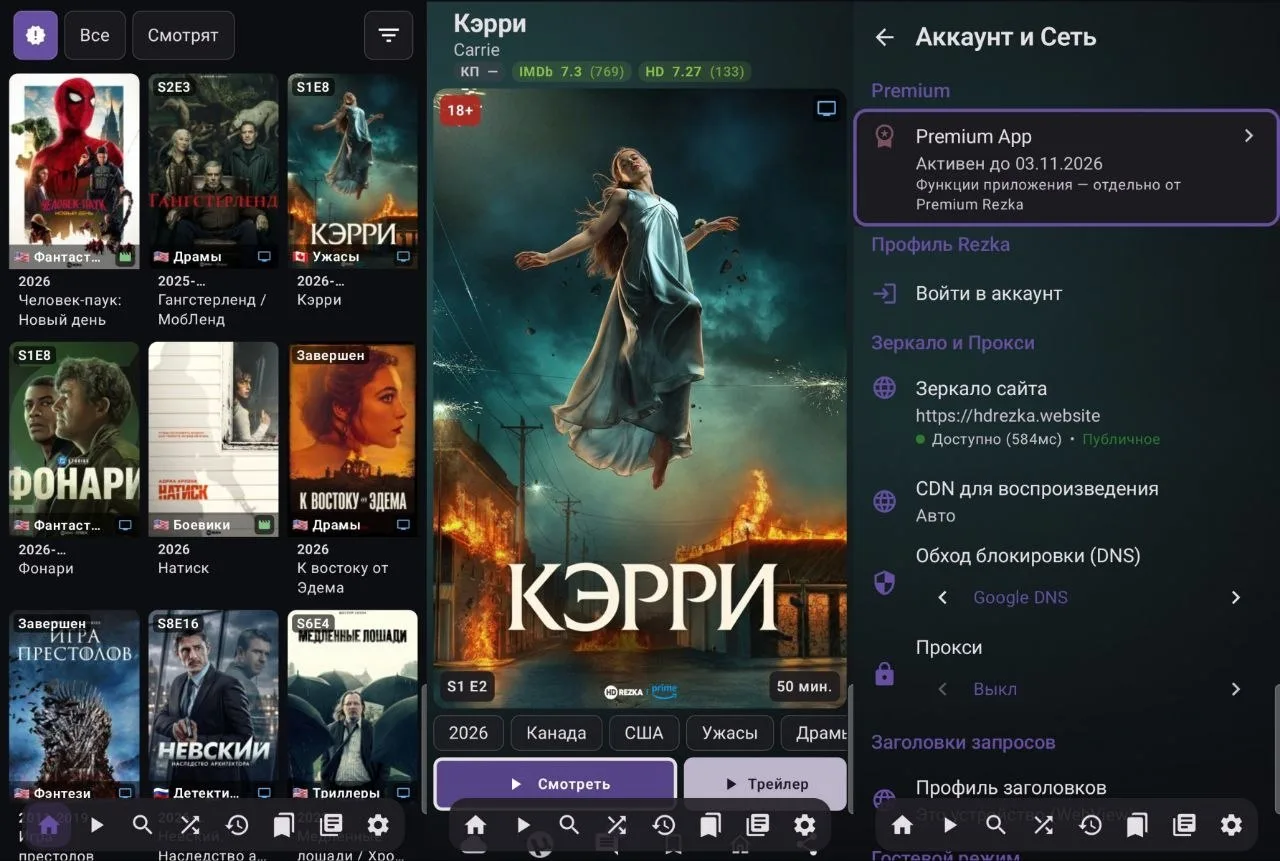This screenshot has height=861, width=1280.
Task: Tap Settings gear in settings panel nav bar
Action: (1231, 826)
